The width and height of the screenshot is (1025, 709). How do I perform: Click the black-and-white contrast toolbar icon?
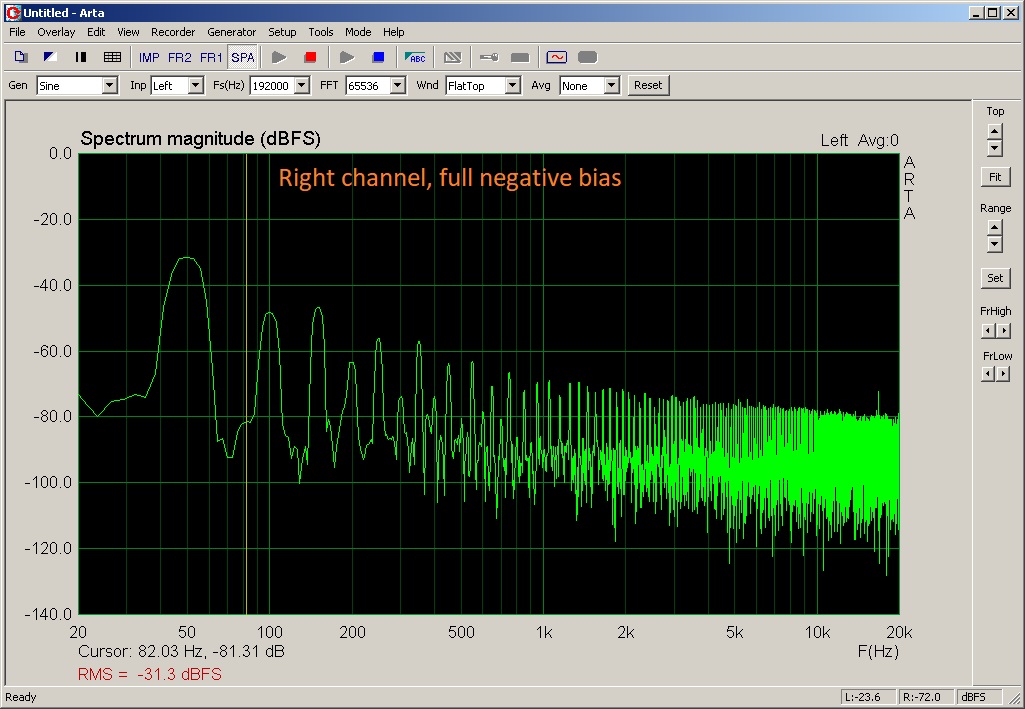pyautogui.click(x=50, y=57)
